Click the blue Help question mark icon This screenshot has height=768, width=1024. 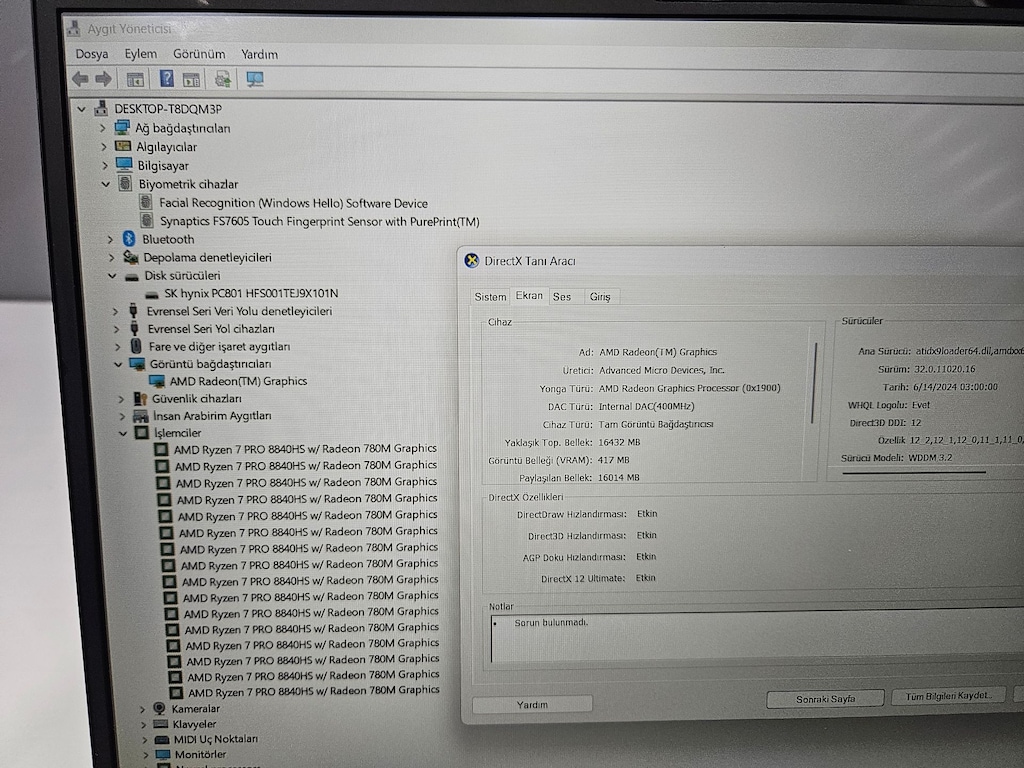pyautogui.click(x=167, y=79)
